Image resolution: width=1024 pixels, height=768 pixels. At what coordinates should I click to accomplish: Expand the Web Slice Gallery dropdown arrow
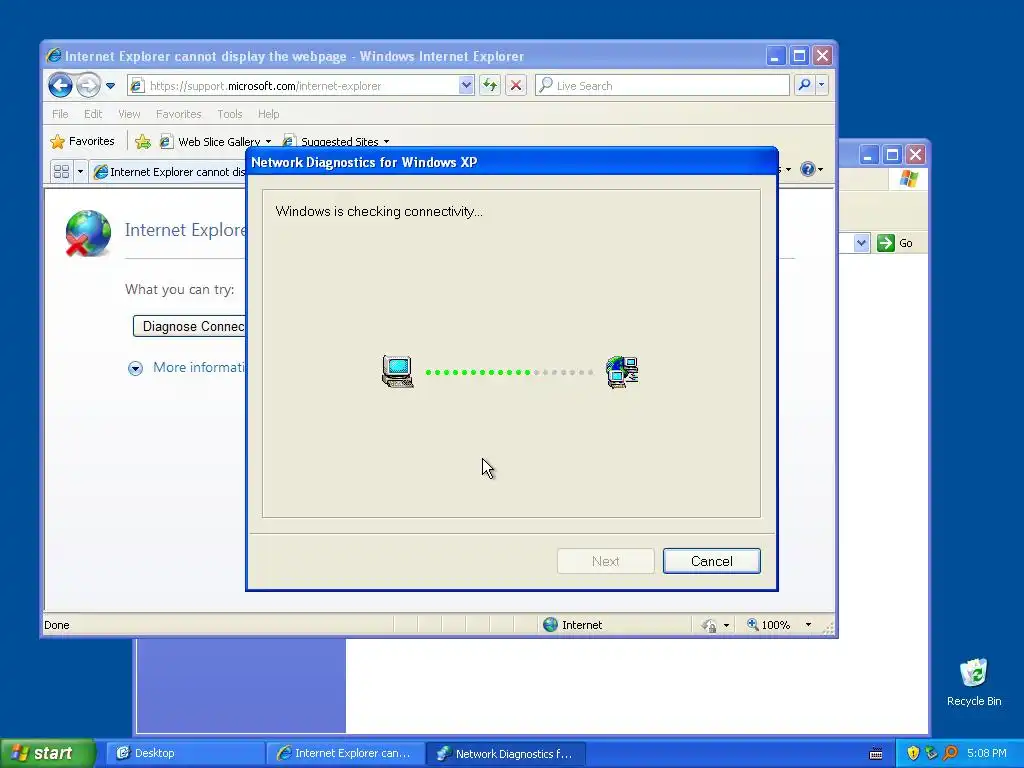coord(268,142)
